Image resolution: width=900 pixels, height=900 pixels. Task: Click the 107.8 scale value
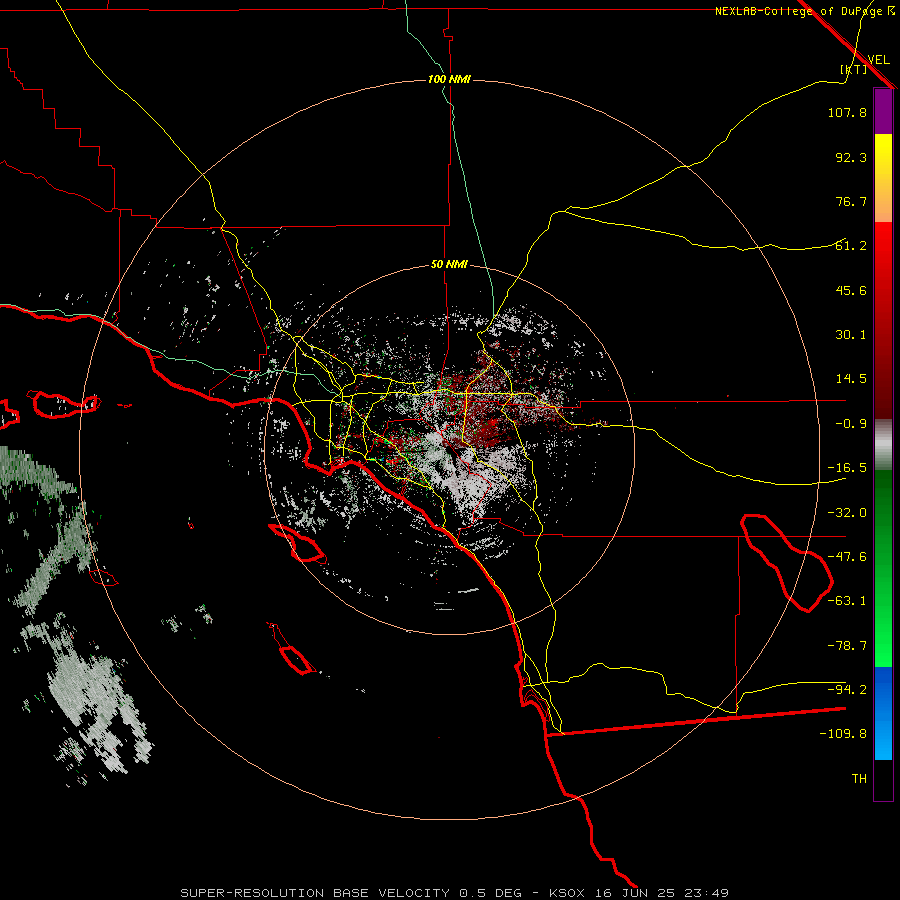click(x=847, y=112)
